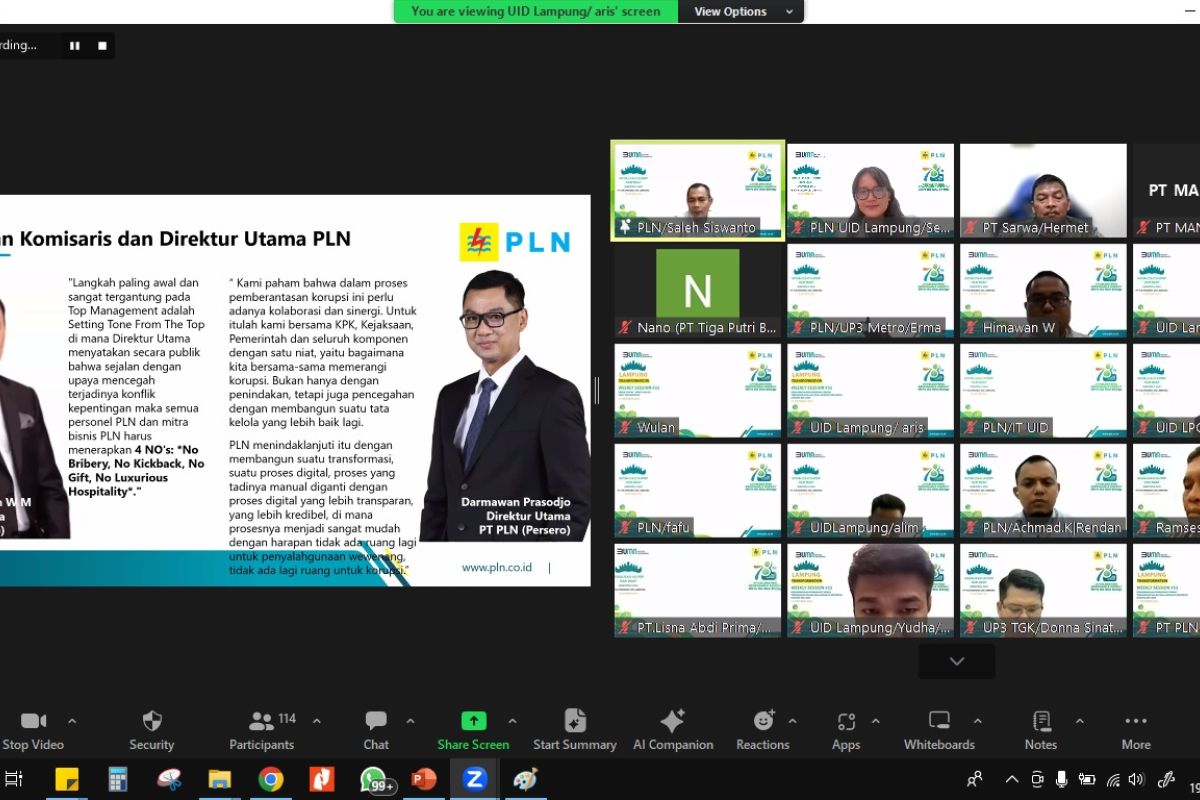The height and width of the screenshot is (800, 1200).
Task: Open the Security shield icon
Action: pyautogui.click(x=152, y=722)
